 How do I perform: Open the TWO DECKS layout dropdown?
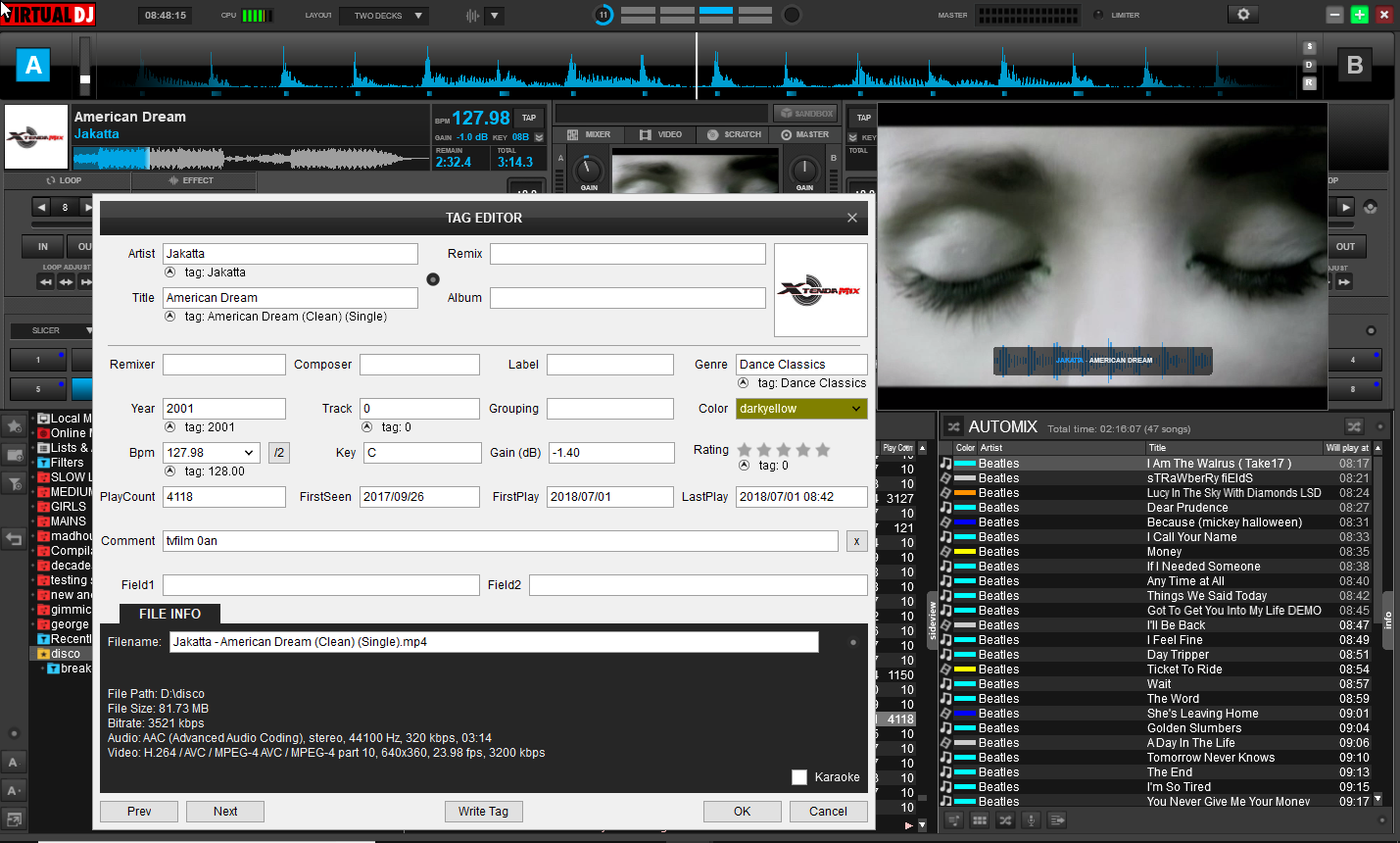click(x=384, y=16)
